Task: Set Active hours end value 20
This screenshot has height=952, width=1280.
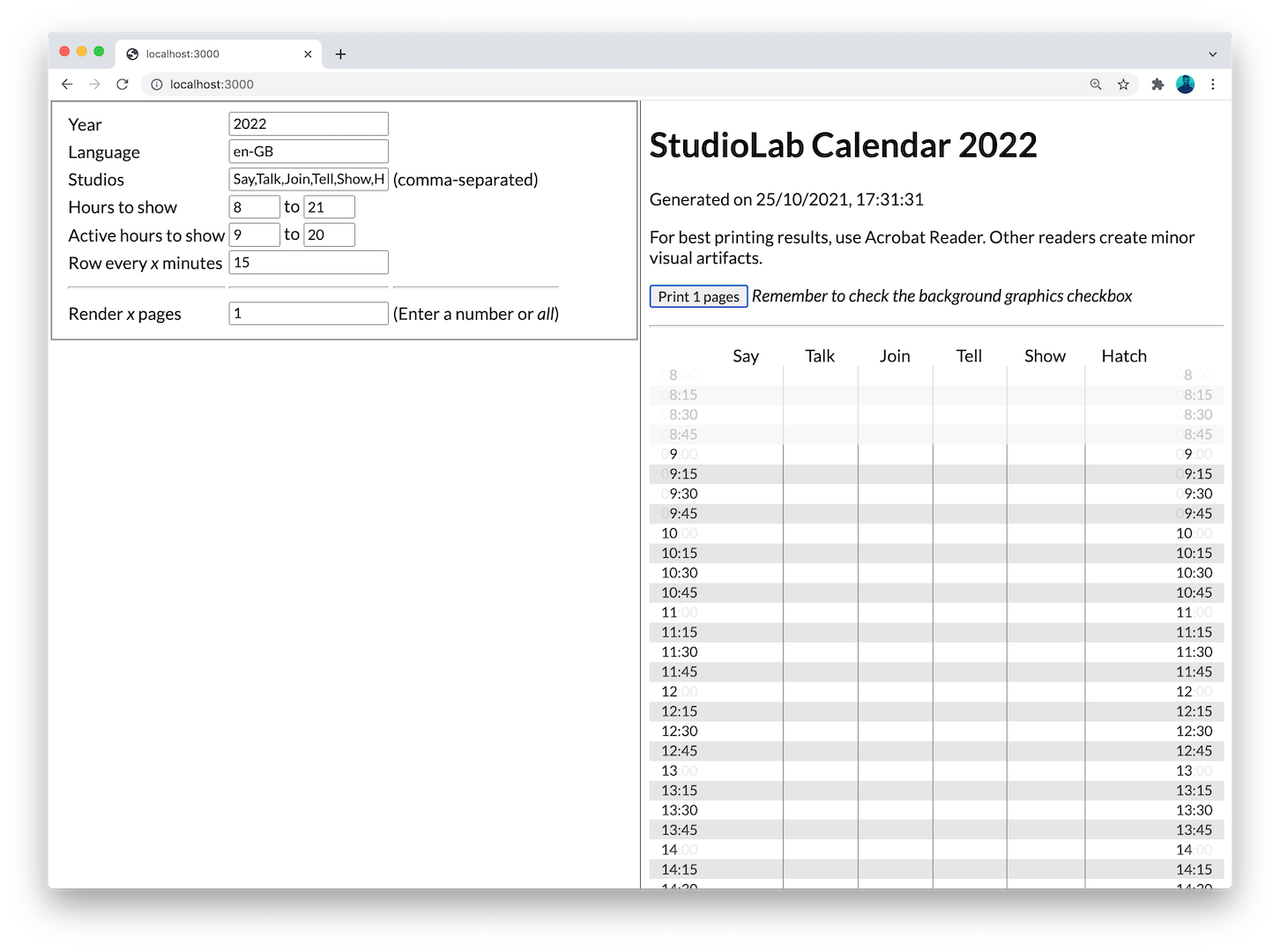Action: [x=330, y=235]
